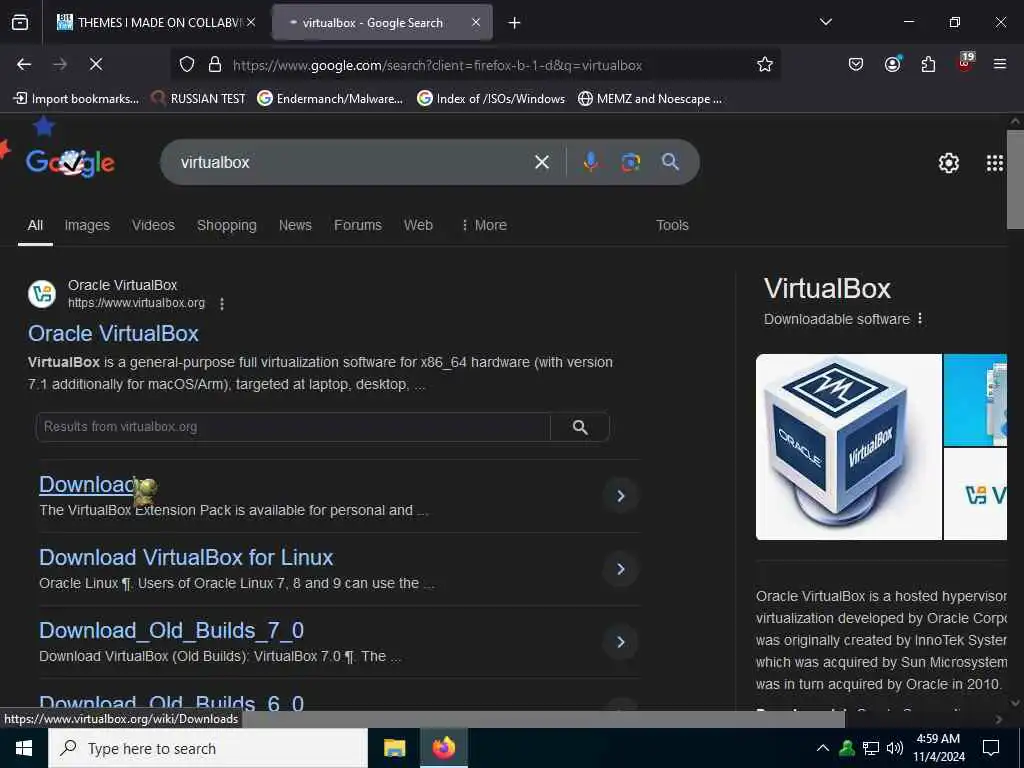Open File Explorer from taskbar

(x=394, y=748)
